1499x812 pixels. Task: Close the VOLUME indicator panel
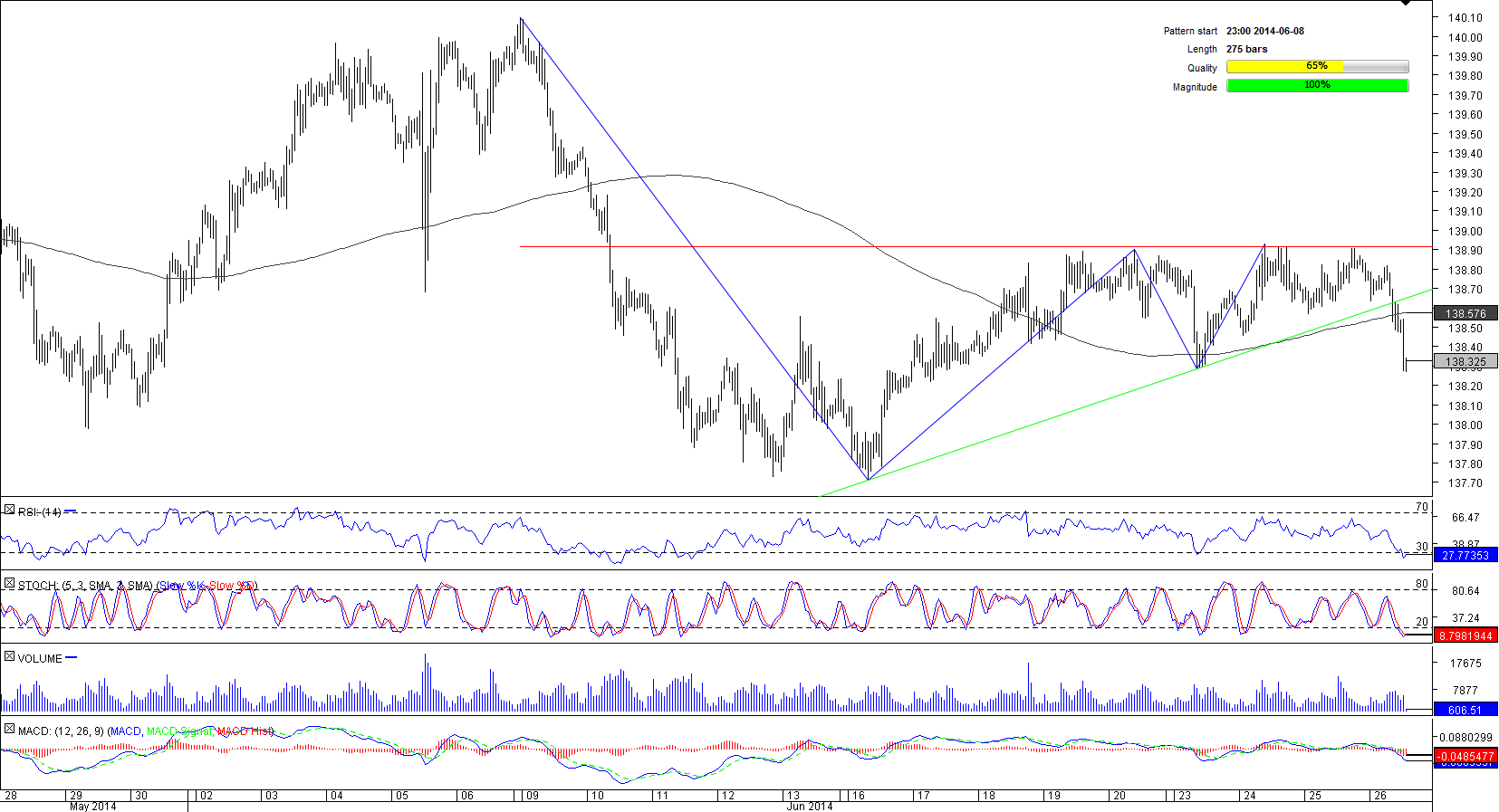[9, 657]
